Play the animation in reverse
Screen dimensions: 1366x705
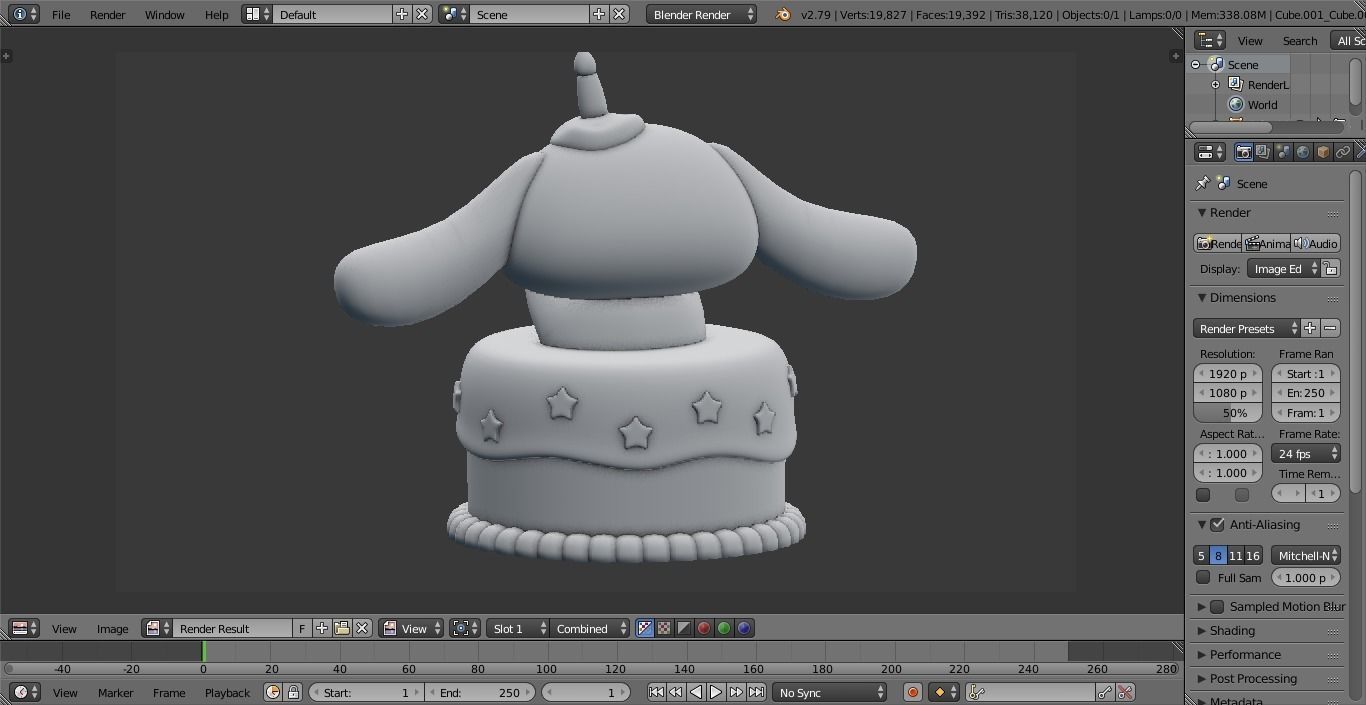click(x=696, y=692)
